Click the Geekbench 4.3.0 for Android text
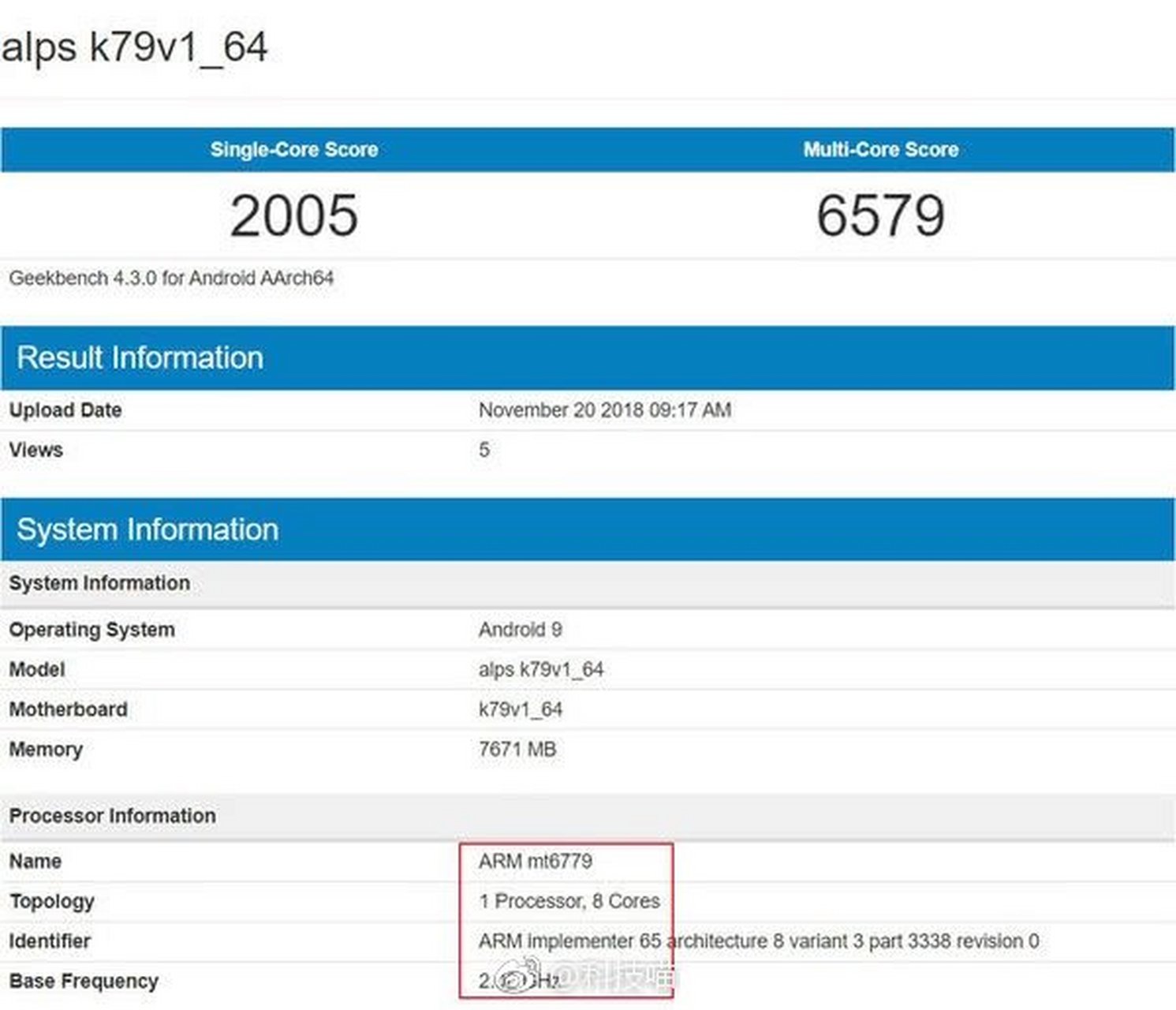The height and width of the screenshot is (1010, 1176). click(x=171, y=279)
